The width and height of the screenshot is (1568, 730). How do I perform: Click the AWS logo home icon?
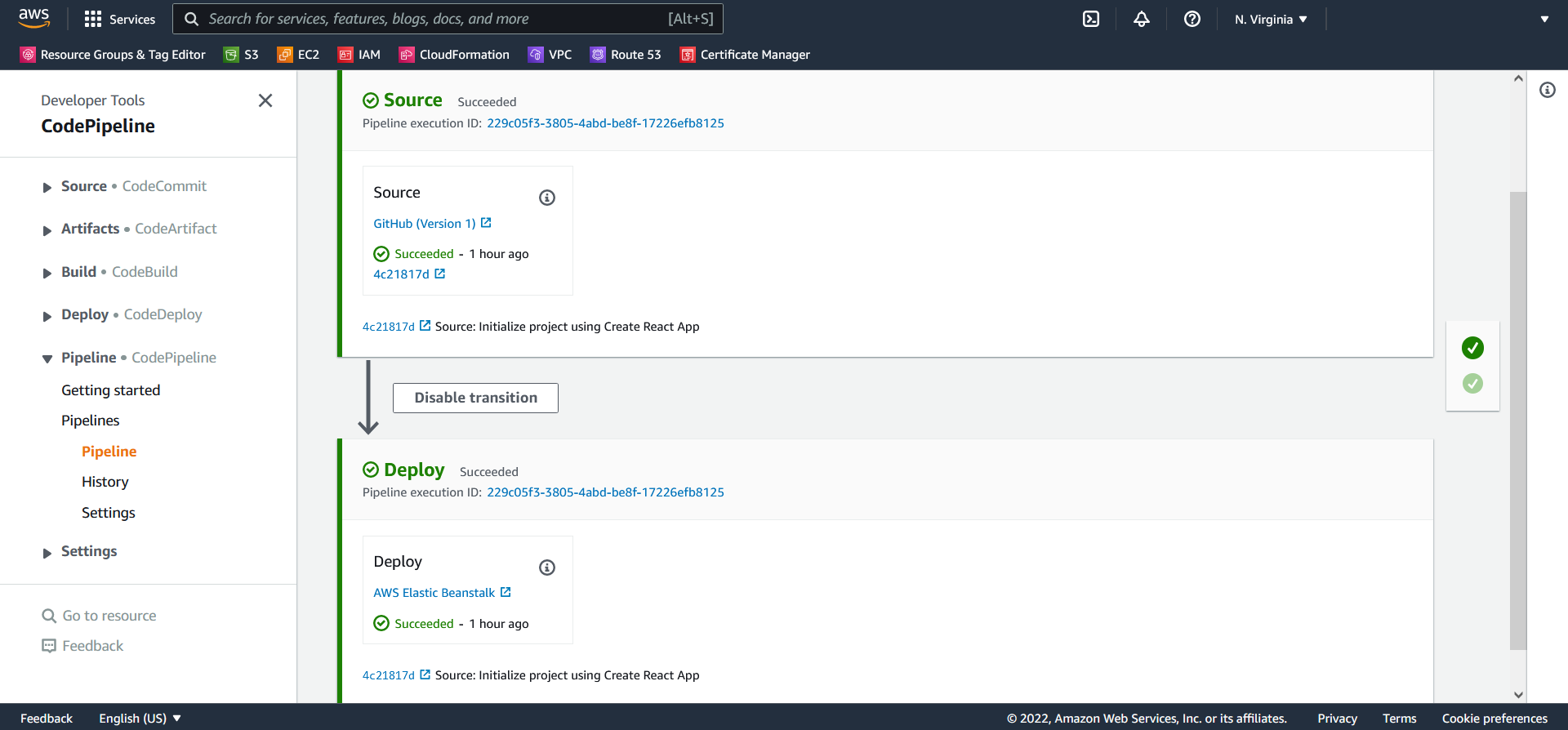tap(34, 18)
